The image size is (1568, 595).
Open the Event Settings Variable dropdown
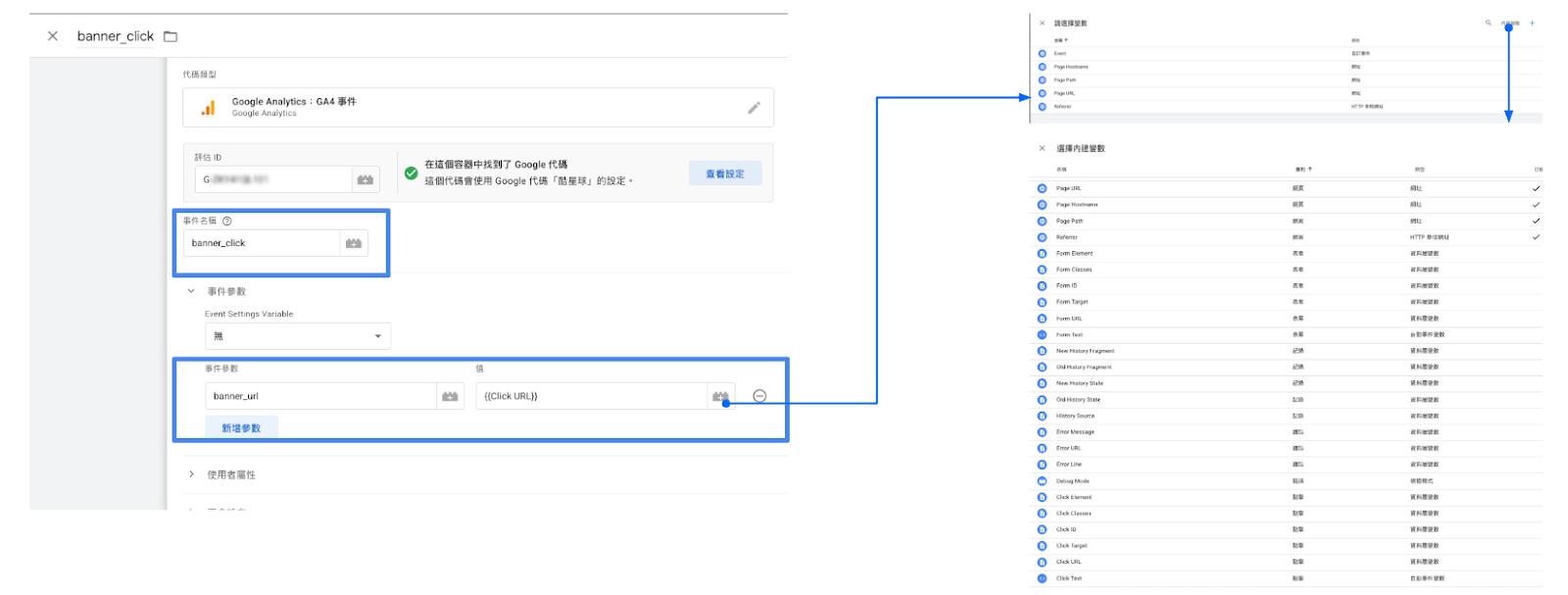click(x=298, y=336)
